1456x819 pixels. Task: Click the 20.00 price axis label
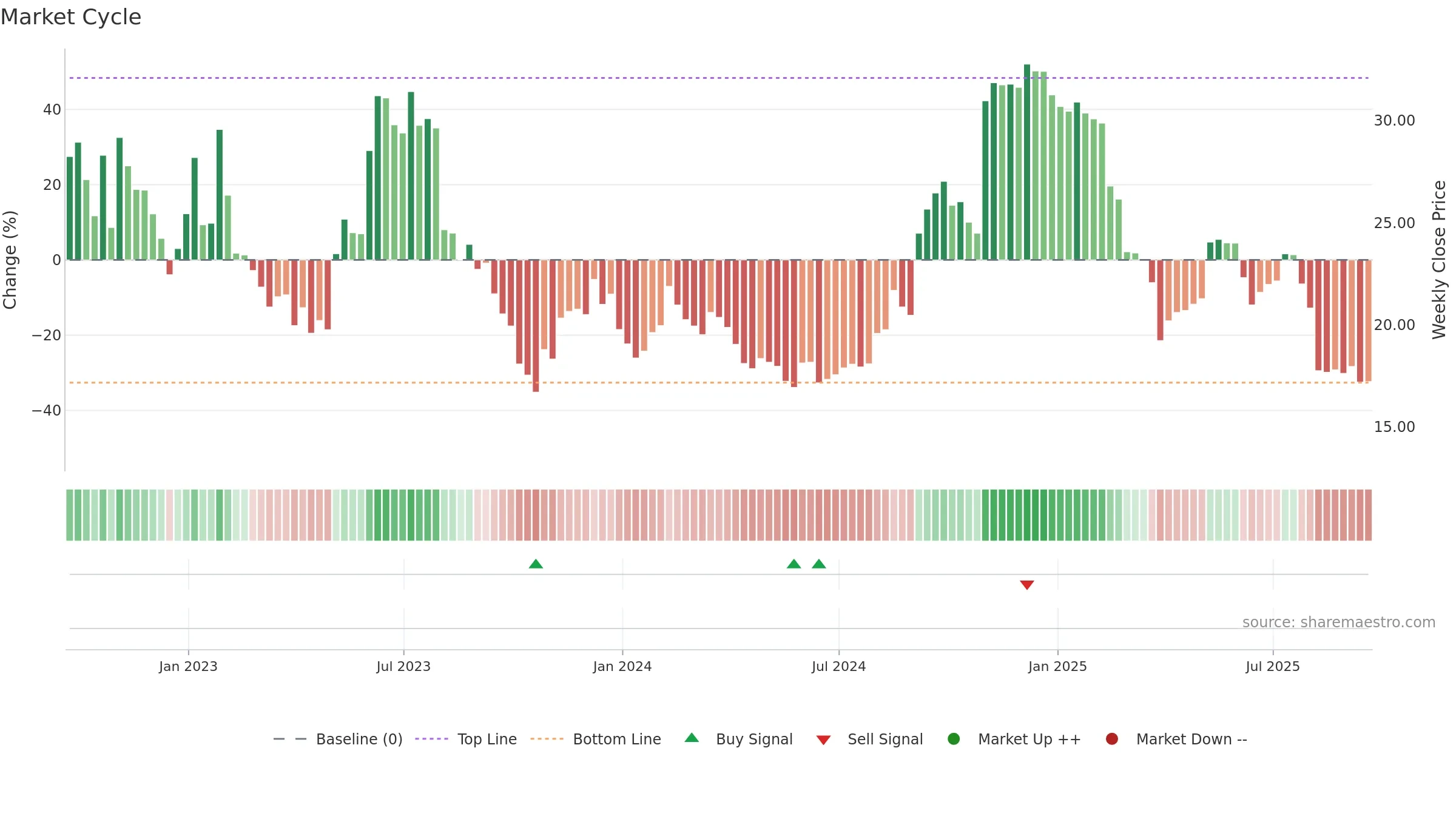1394,325
